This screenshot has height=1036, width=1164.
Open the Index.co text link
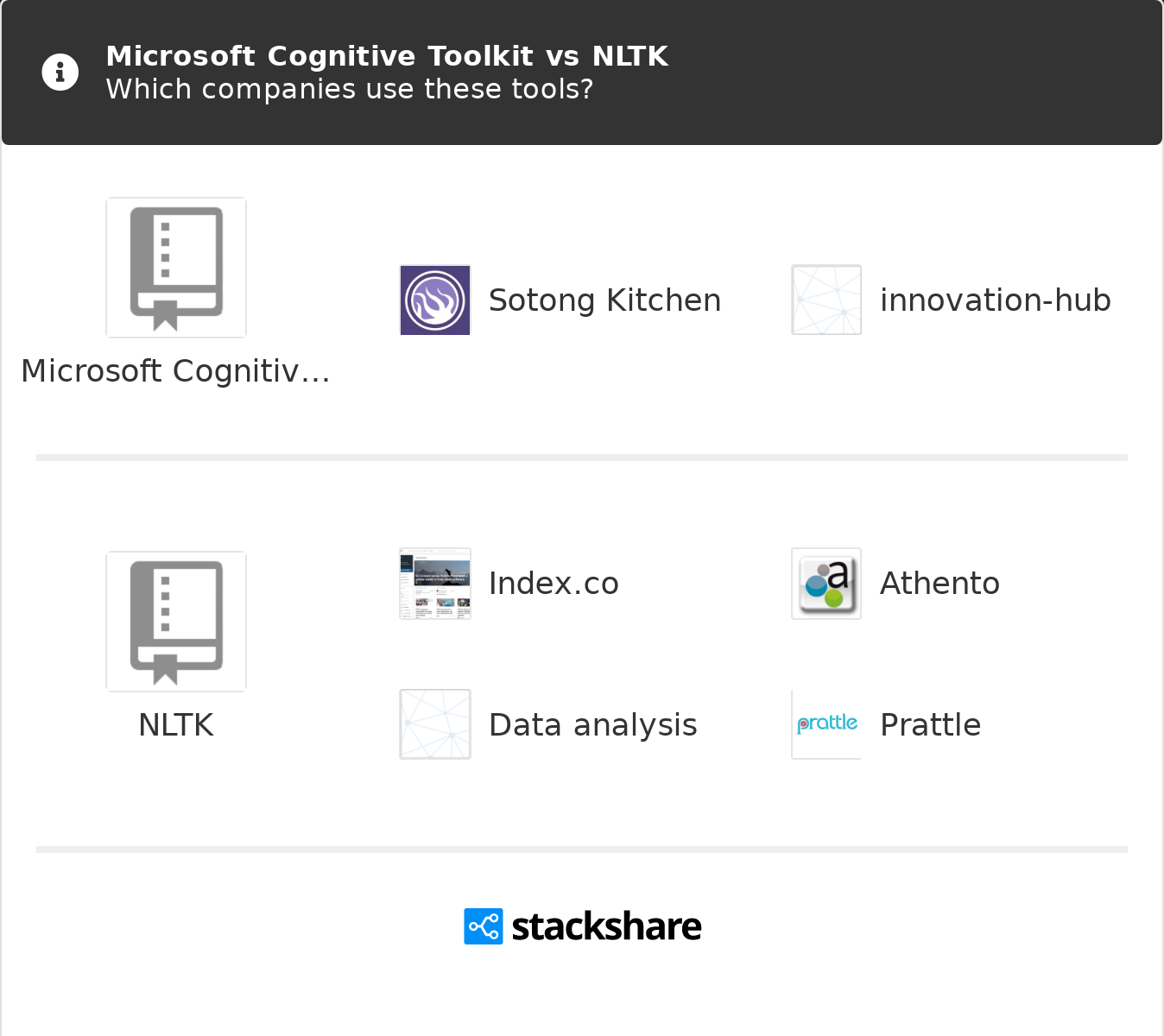coord(554,584)
